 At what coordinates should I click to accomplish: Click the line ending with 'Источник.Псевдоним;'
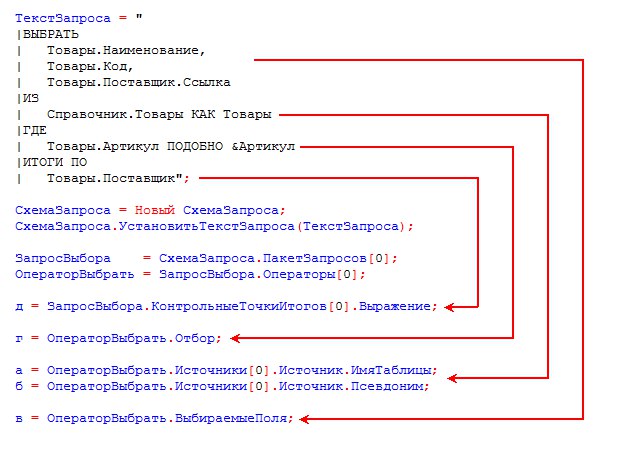point(222,387)
